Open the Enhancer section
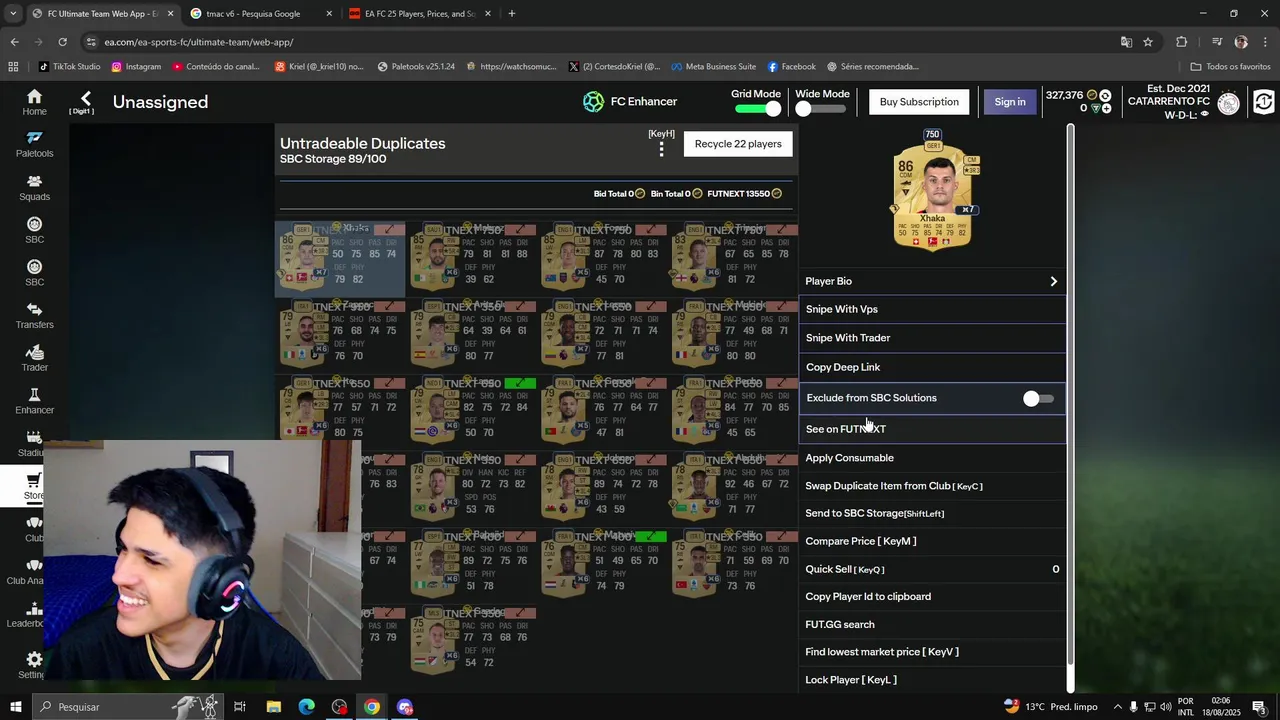This screenshot has height=720, width=1280. tap(34, 401)
